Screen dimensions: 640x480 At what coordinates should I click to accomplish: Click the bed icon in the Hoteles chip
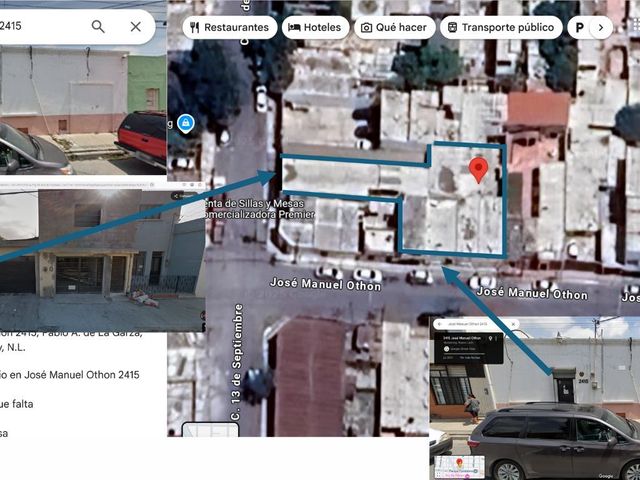(x=294, y=27)
